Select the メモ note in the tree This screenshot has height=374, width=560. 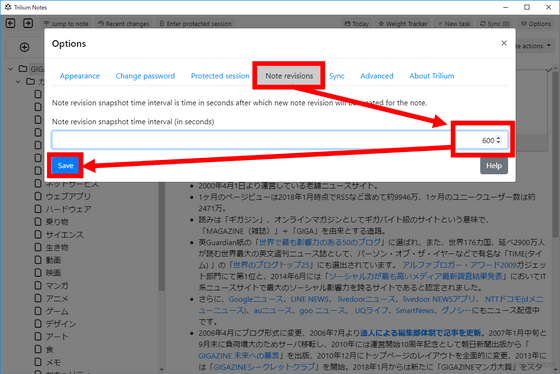(53, 362)
